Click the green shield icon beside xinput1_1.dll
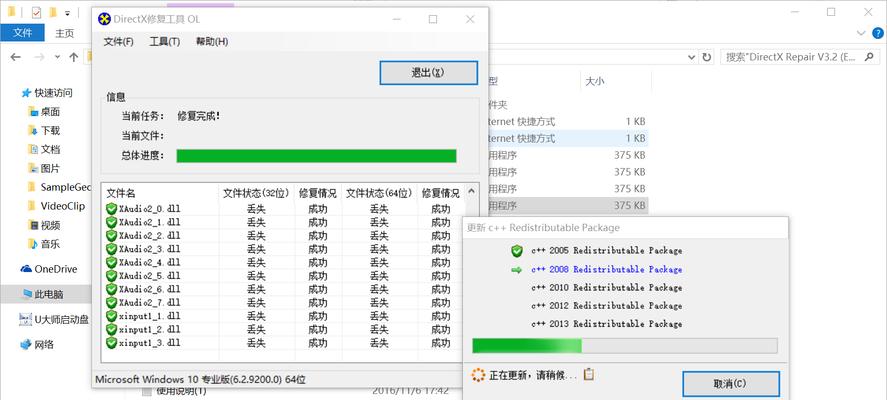The width and height of the screenshot is (887, 400). pos(111,316)
